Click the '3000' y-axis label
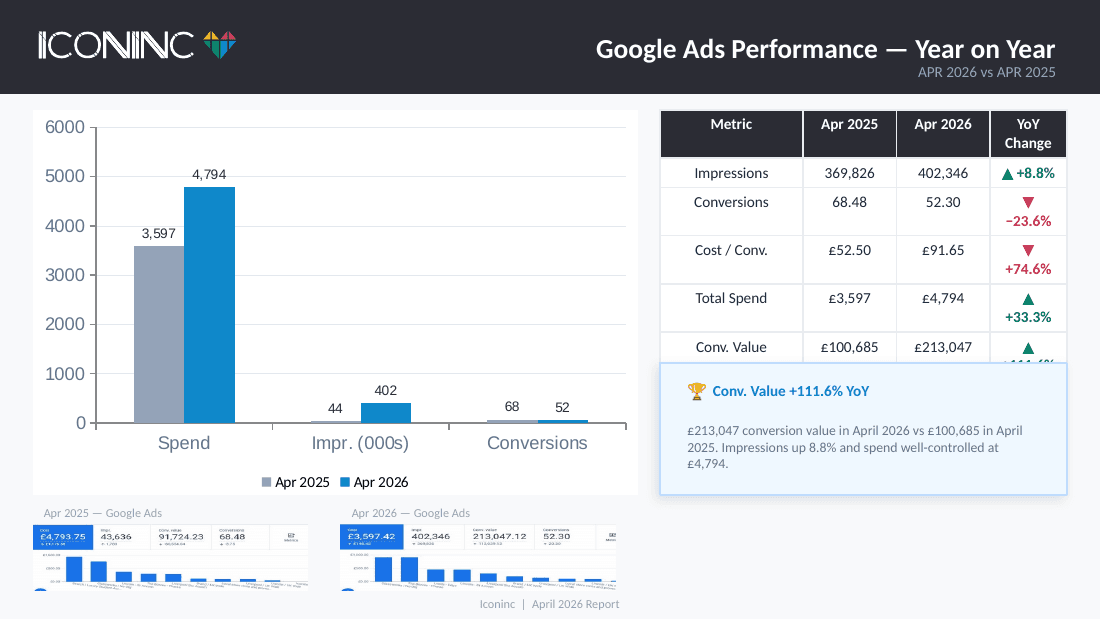Image resolution: width=1100 pixels, height=619 pixels. [x=65, y=275]
